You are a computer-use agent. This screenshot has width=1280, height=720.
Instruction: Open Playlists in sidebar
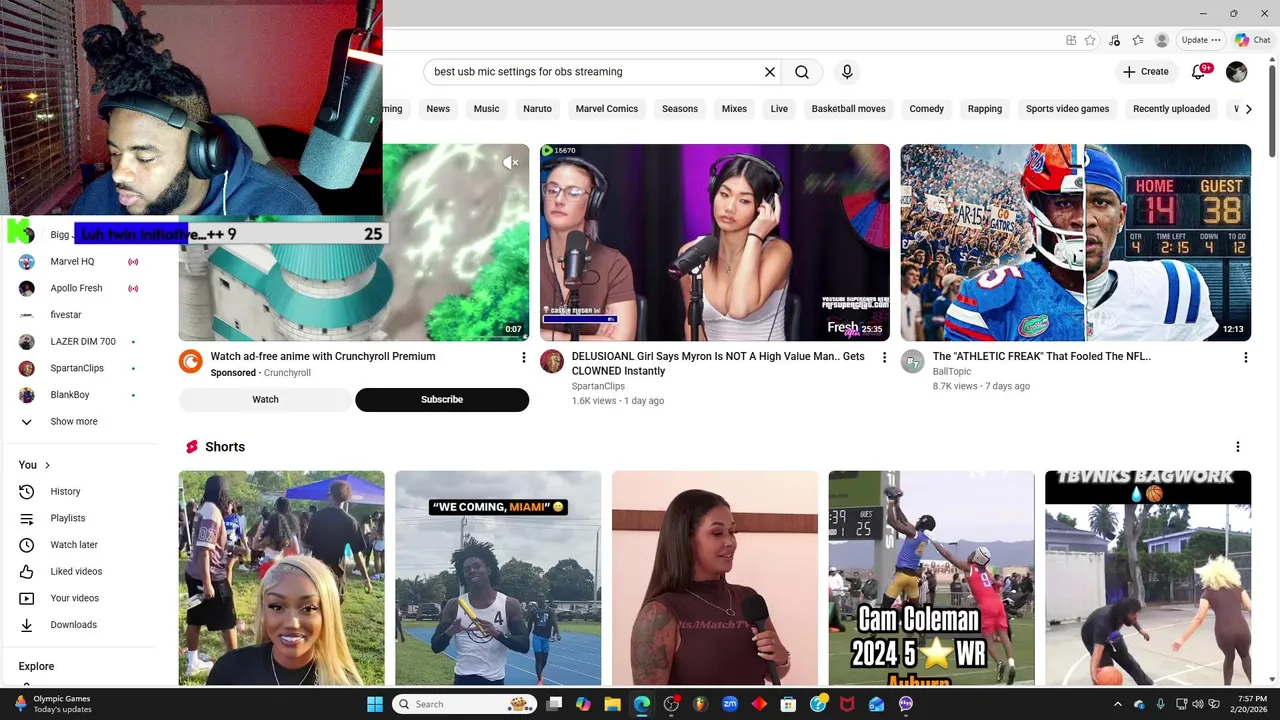[x=79, y=518]
